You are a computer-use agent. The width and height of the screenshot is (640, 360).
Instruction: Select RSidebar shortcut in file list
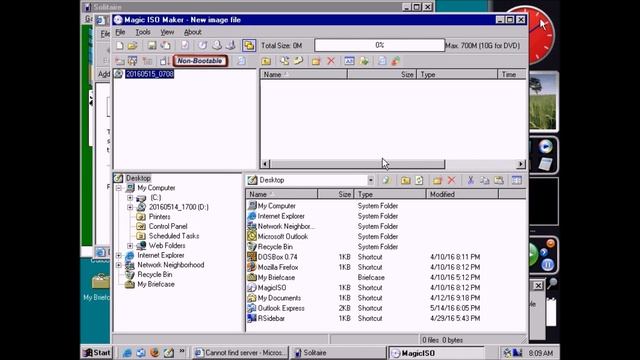point(271,318)
